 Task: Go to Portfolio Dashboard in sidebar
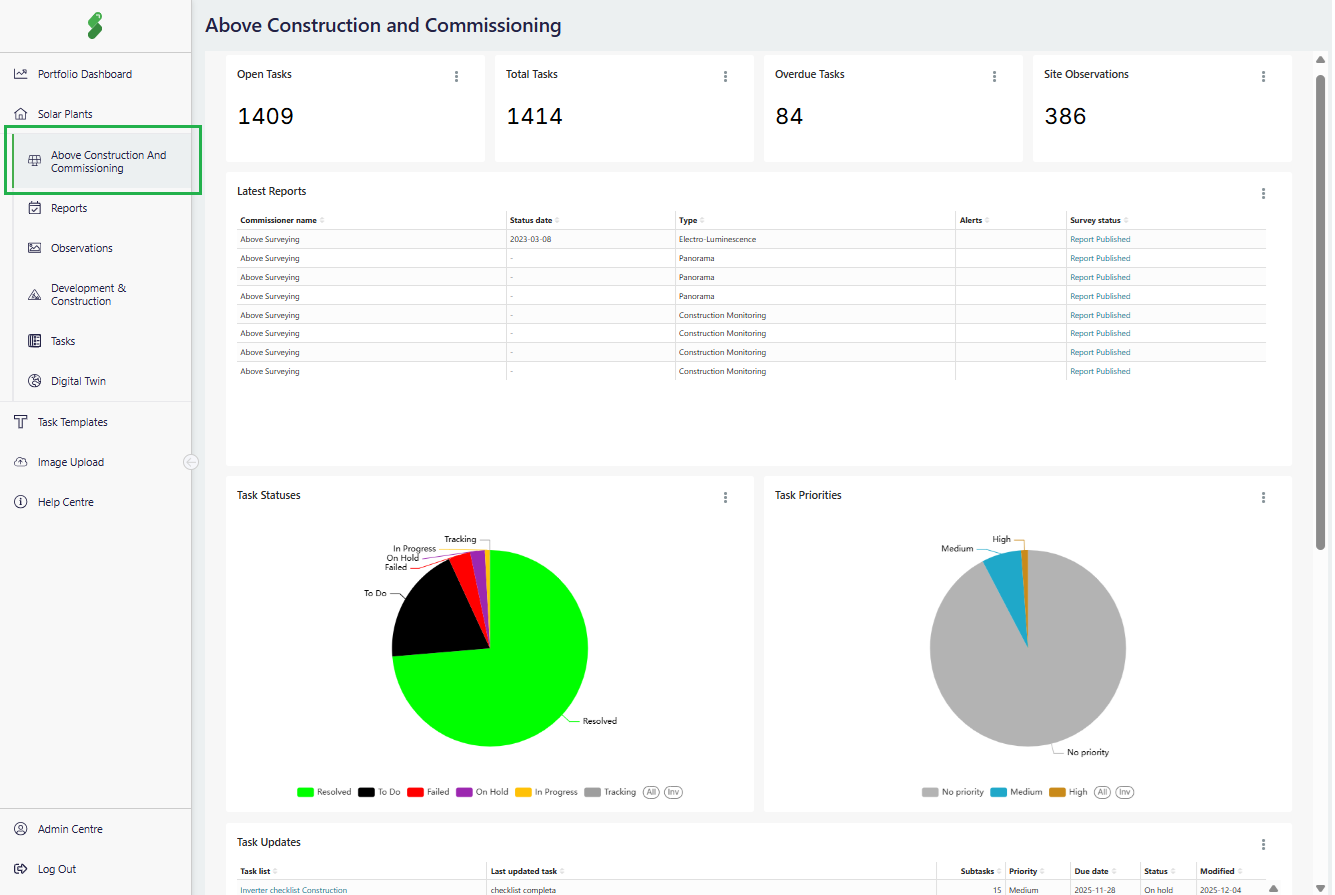tap(84, 74)
